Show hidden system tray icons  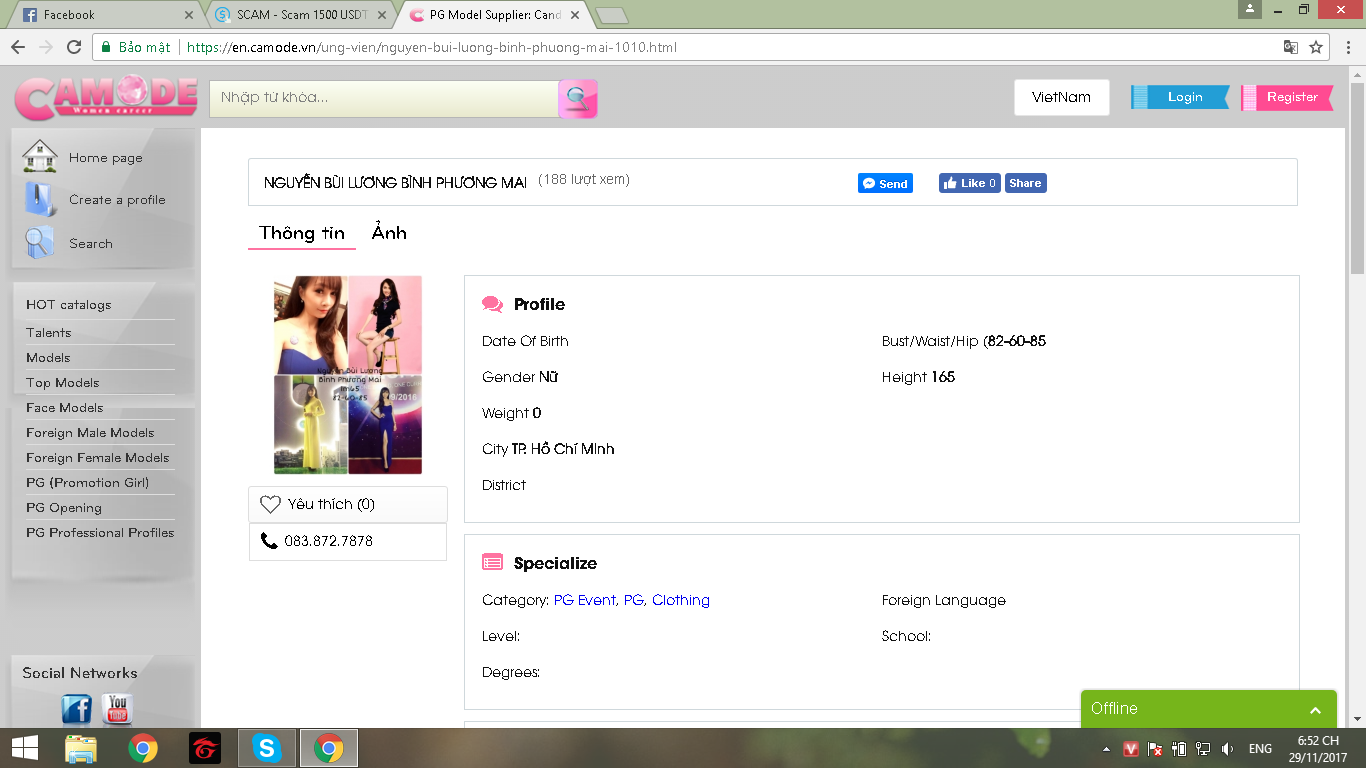(1106, 749)
